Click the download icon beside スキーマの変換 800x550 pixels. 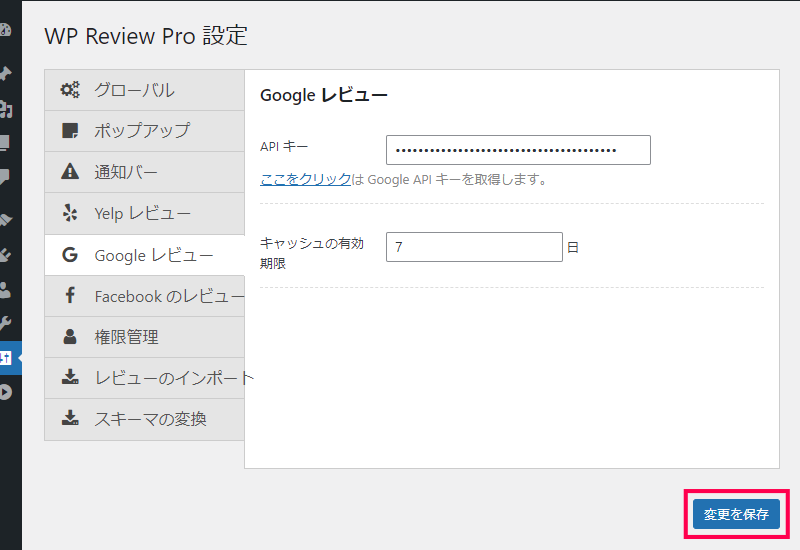pyautogui.click(x=70, y=418)
